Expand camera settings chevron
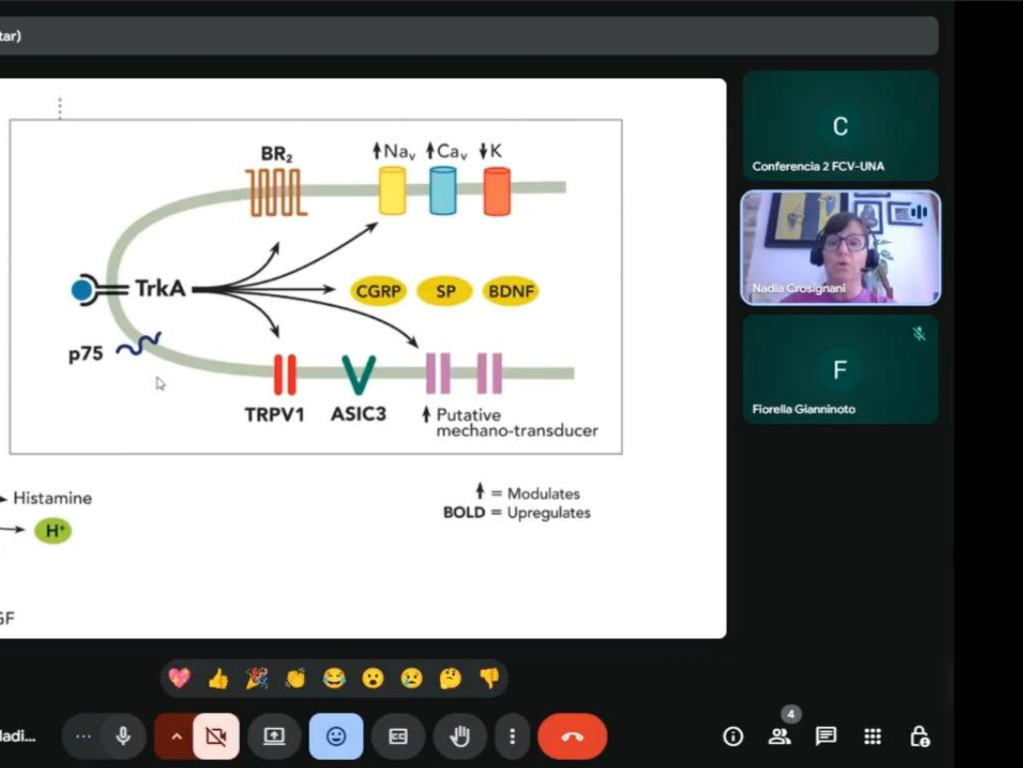Viewport: 1024px width, 768px height. (174, 737)
